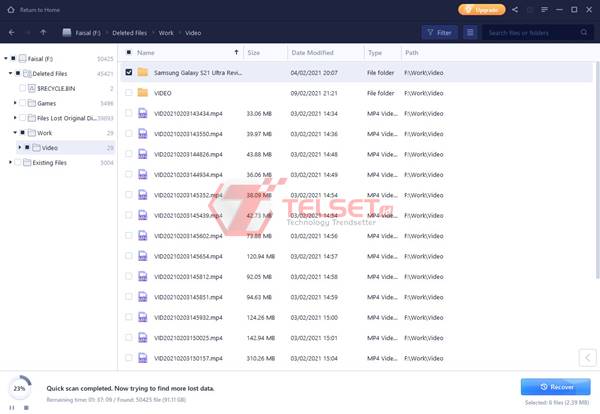The width and height of the screenshot is (600, 414).
Task: Switch file list view mode
Action: 470,32
